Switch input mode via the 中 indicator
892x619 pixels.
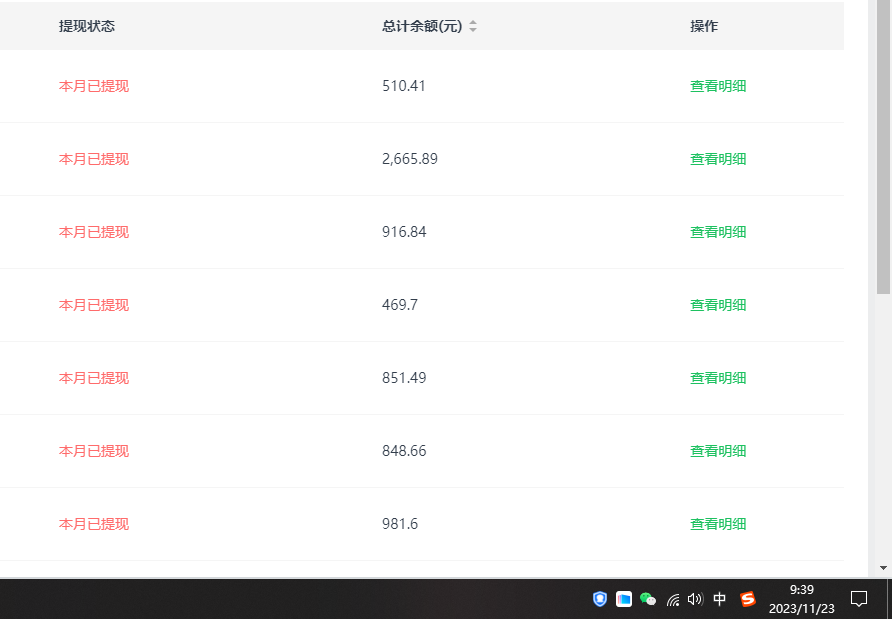coord(719,599)
